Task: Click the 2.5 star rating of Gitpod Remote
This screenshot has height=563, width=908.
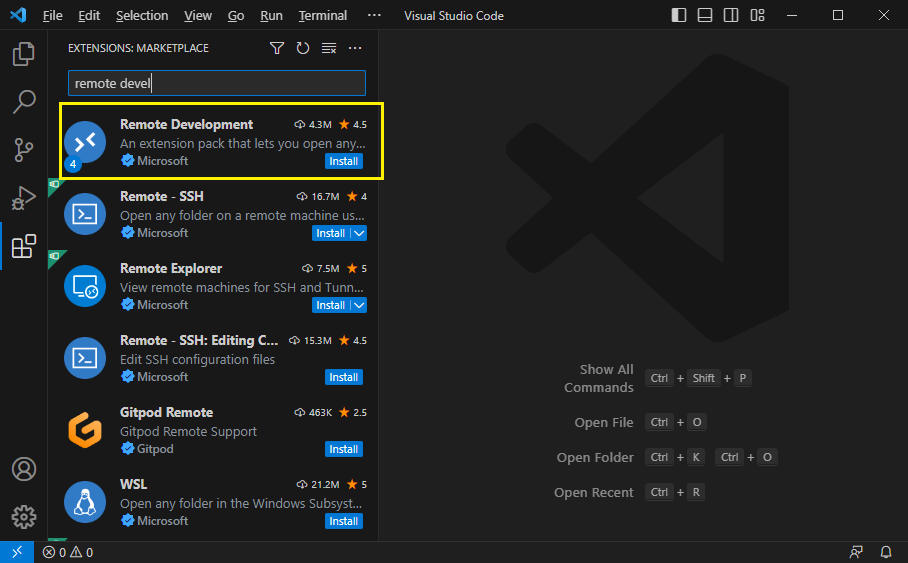Action: tap(353, 412)
